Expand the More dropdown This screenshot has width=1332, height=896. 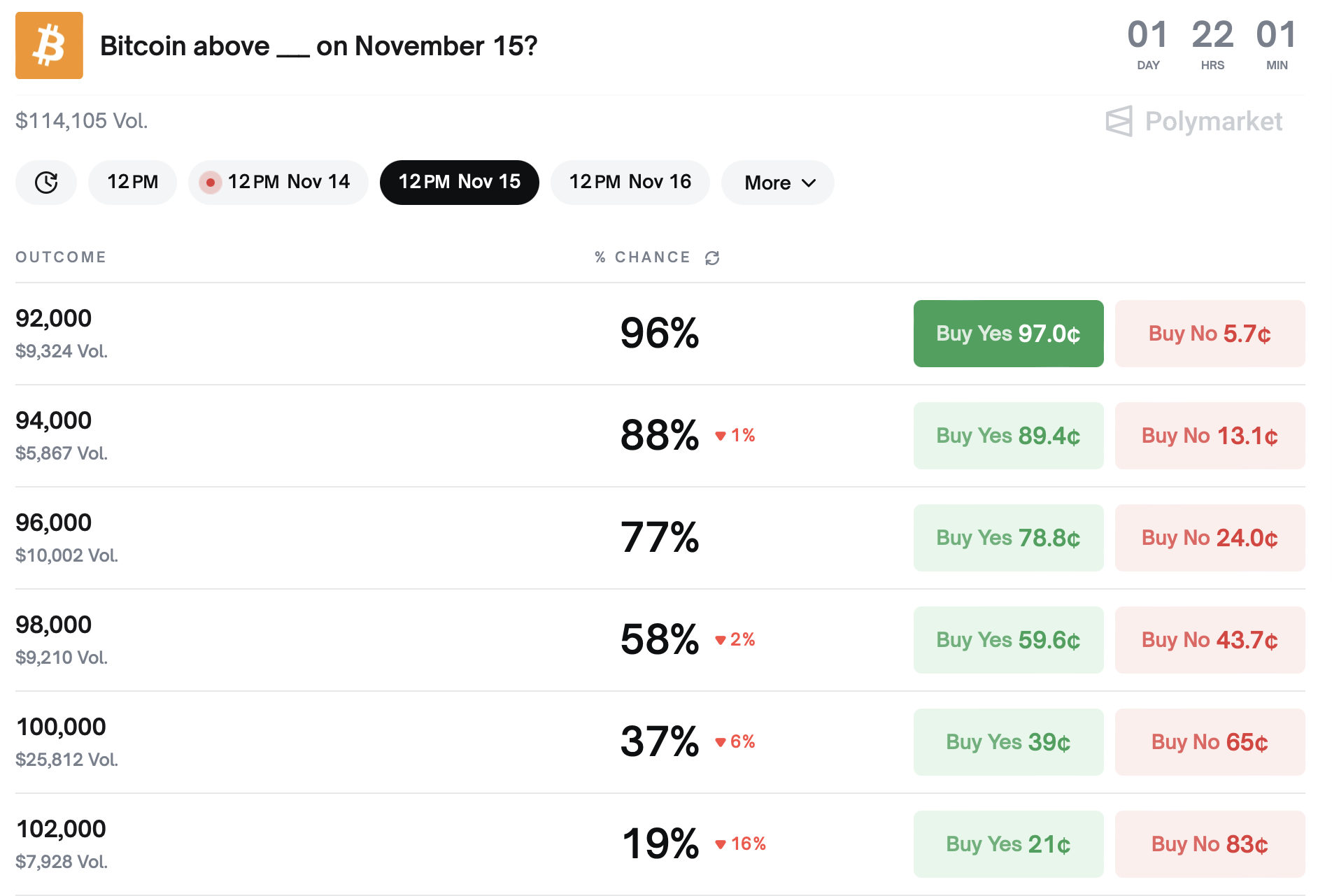778,183
